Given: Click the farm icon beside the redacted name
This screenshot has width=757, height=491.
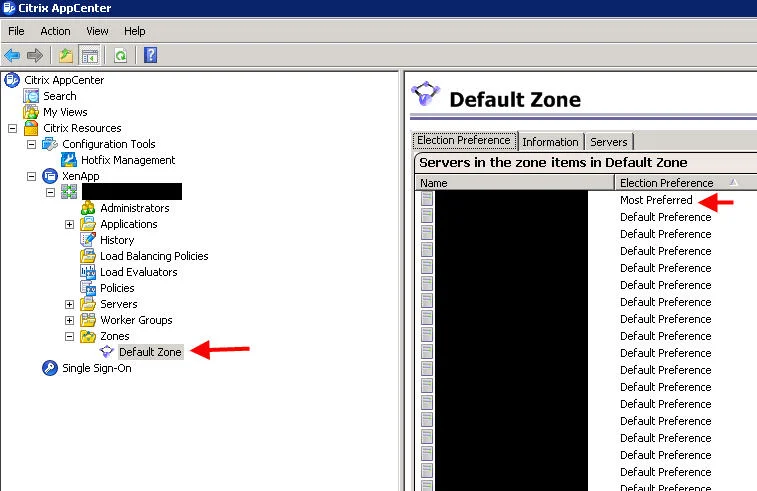Looking at the screenshot, I should 69,192.
